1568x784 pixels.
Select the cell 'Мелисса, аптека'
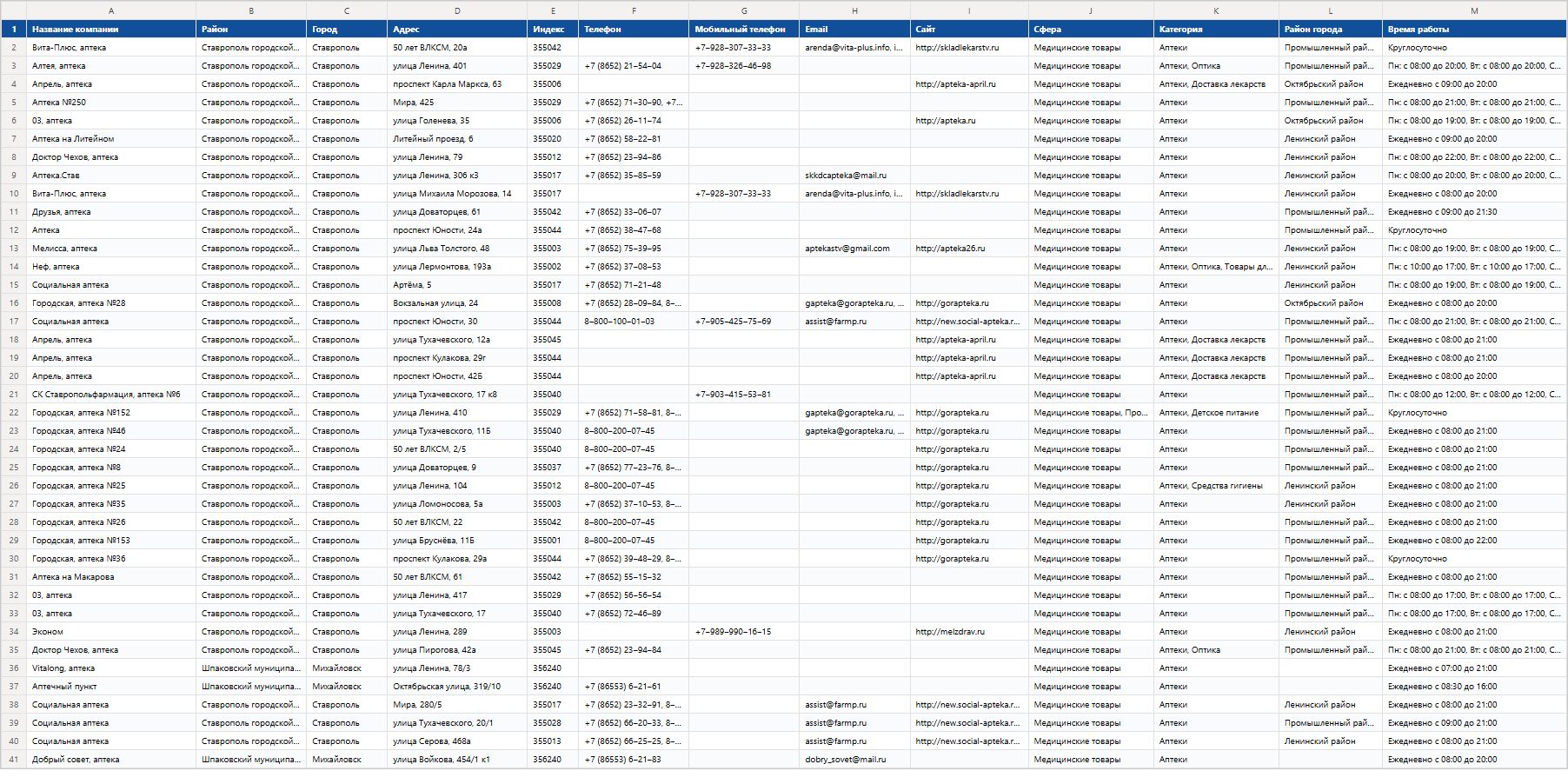[111, 249]
